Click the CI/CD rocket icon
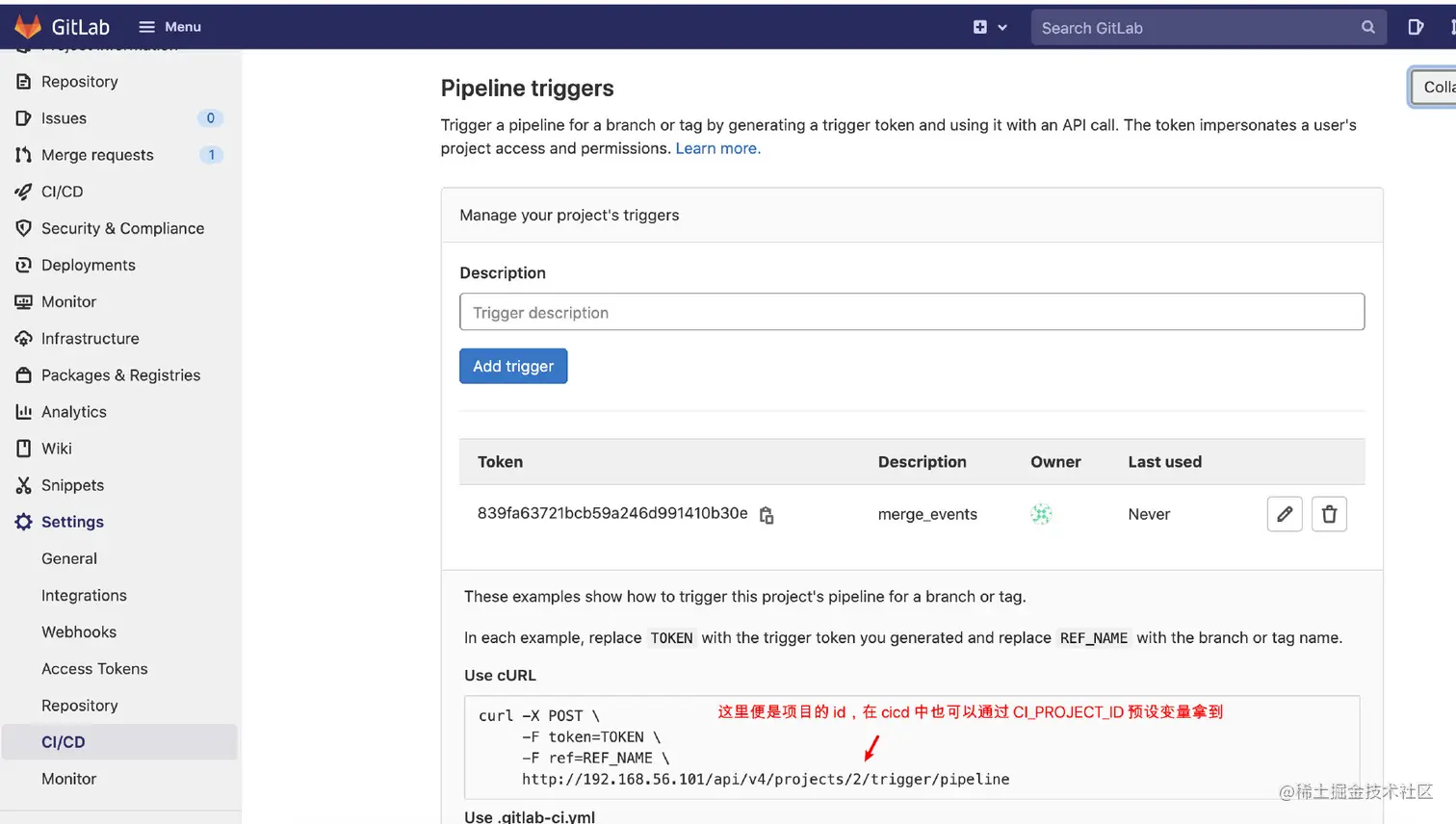 [24, 192]
